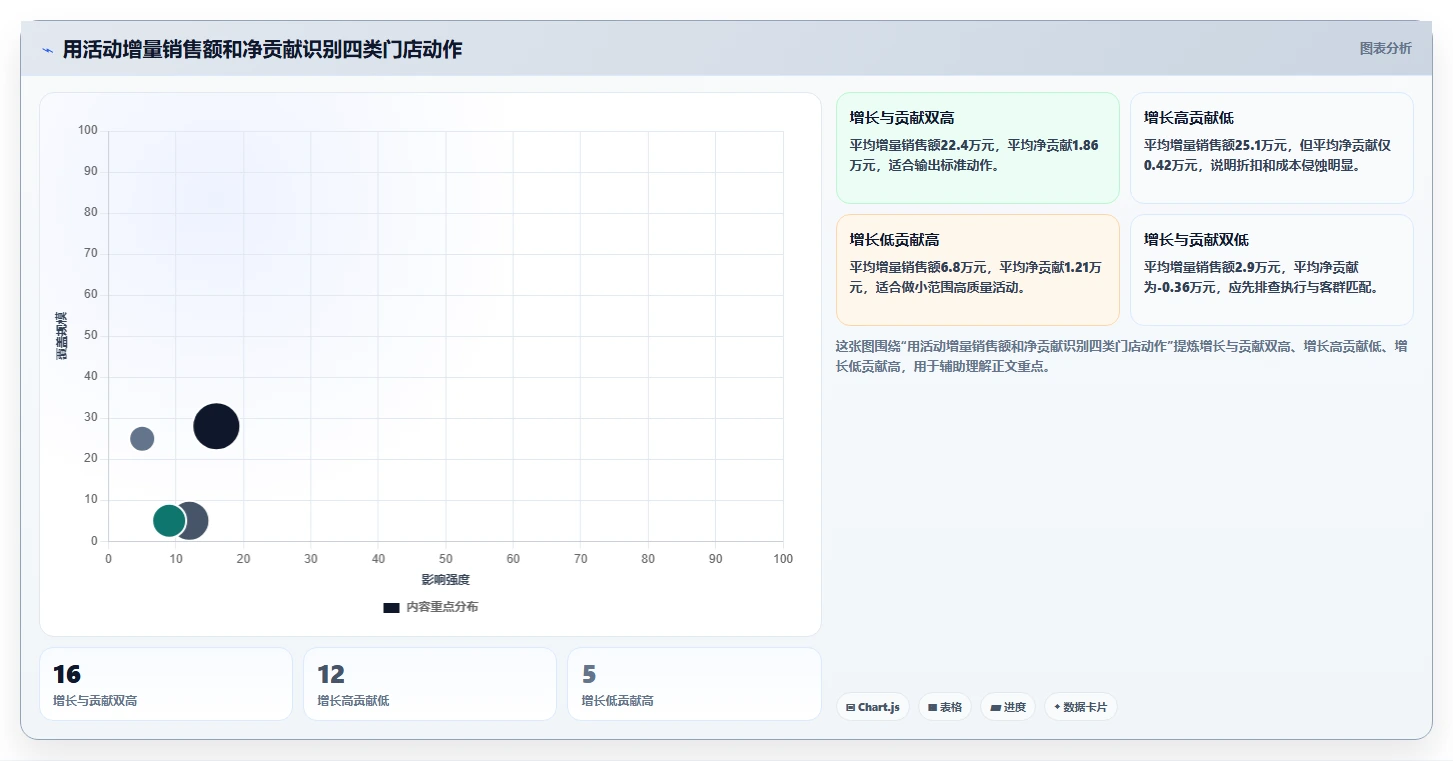This screenshot has width=1453, height=761.
Task: Click the icon in the 进度 chip
Action: click(995, 707)
